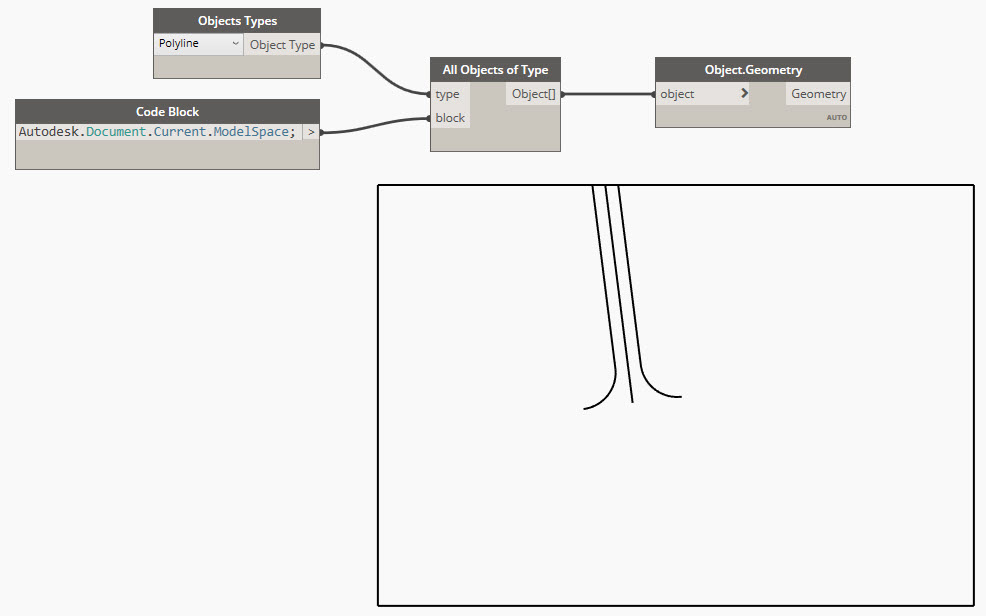Click the AUTO lacing indicator

(836, 118)
